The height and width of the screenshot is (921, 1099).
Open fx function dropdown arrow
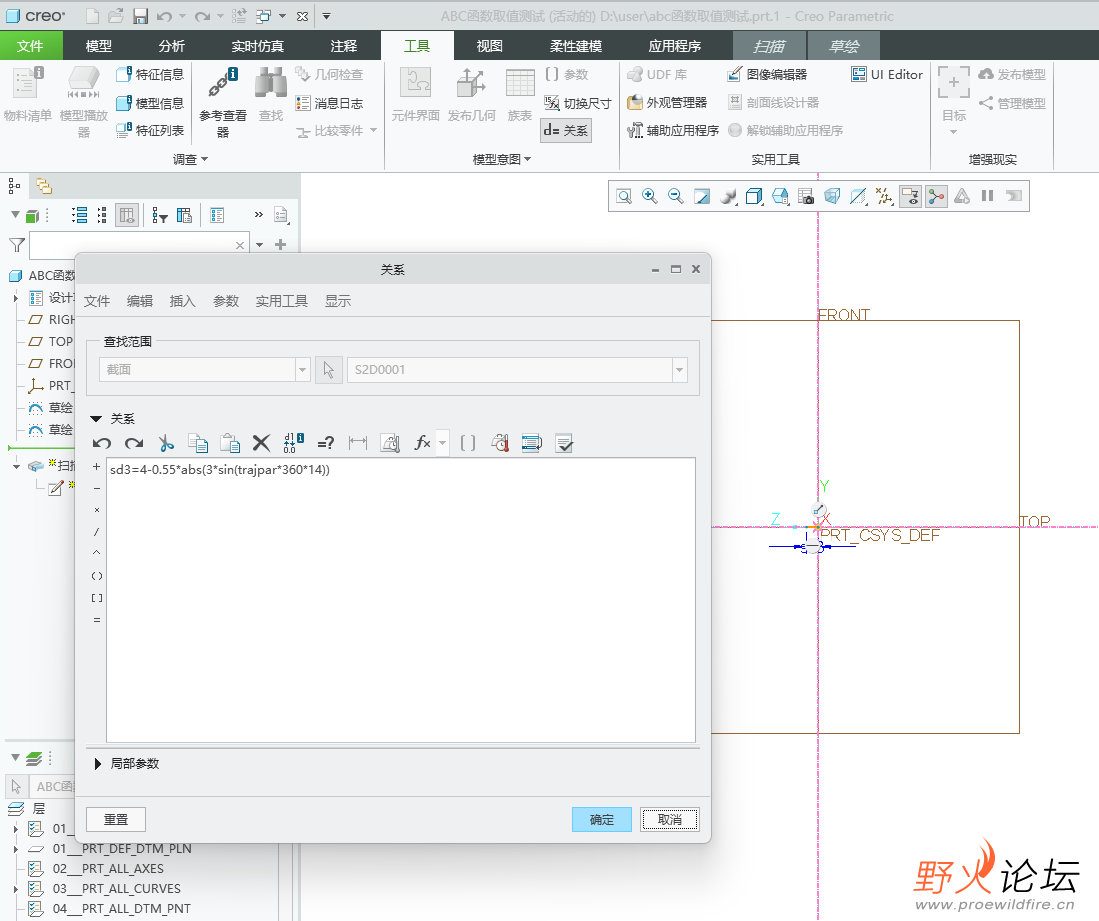point(442,443)
